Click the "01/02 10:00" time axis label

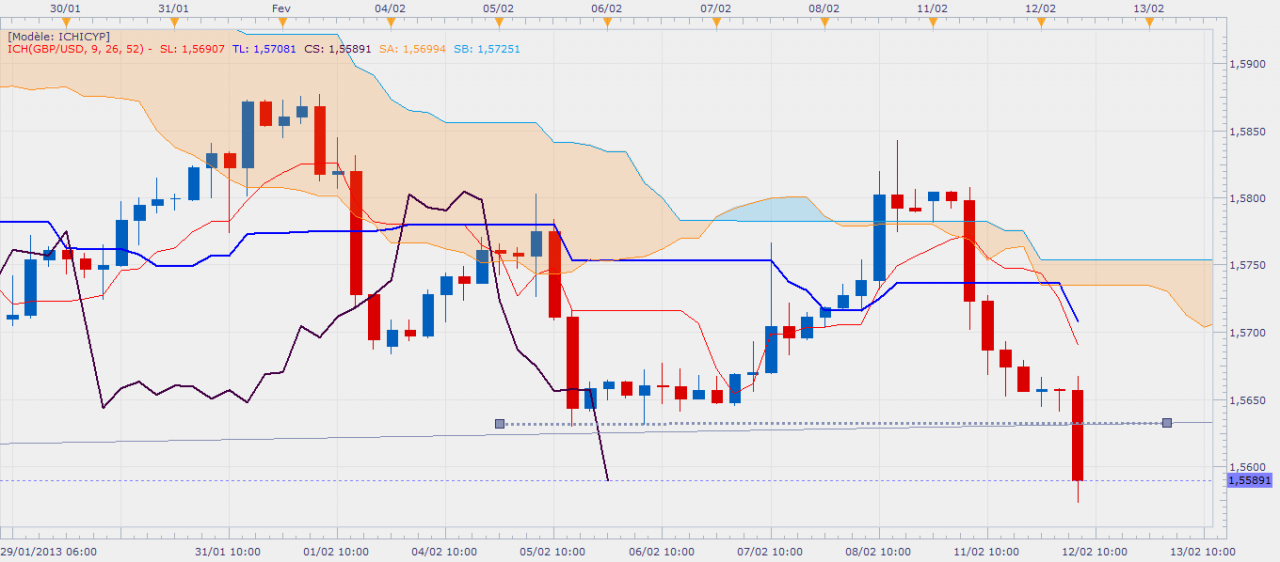336,551
